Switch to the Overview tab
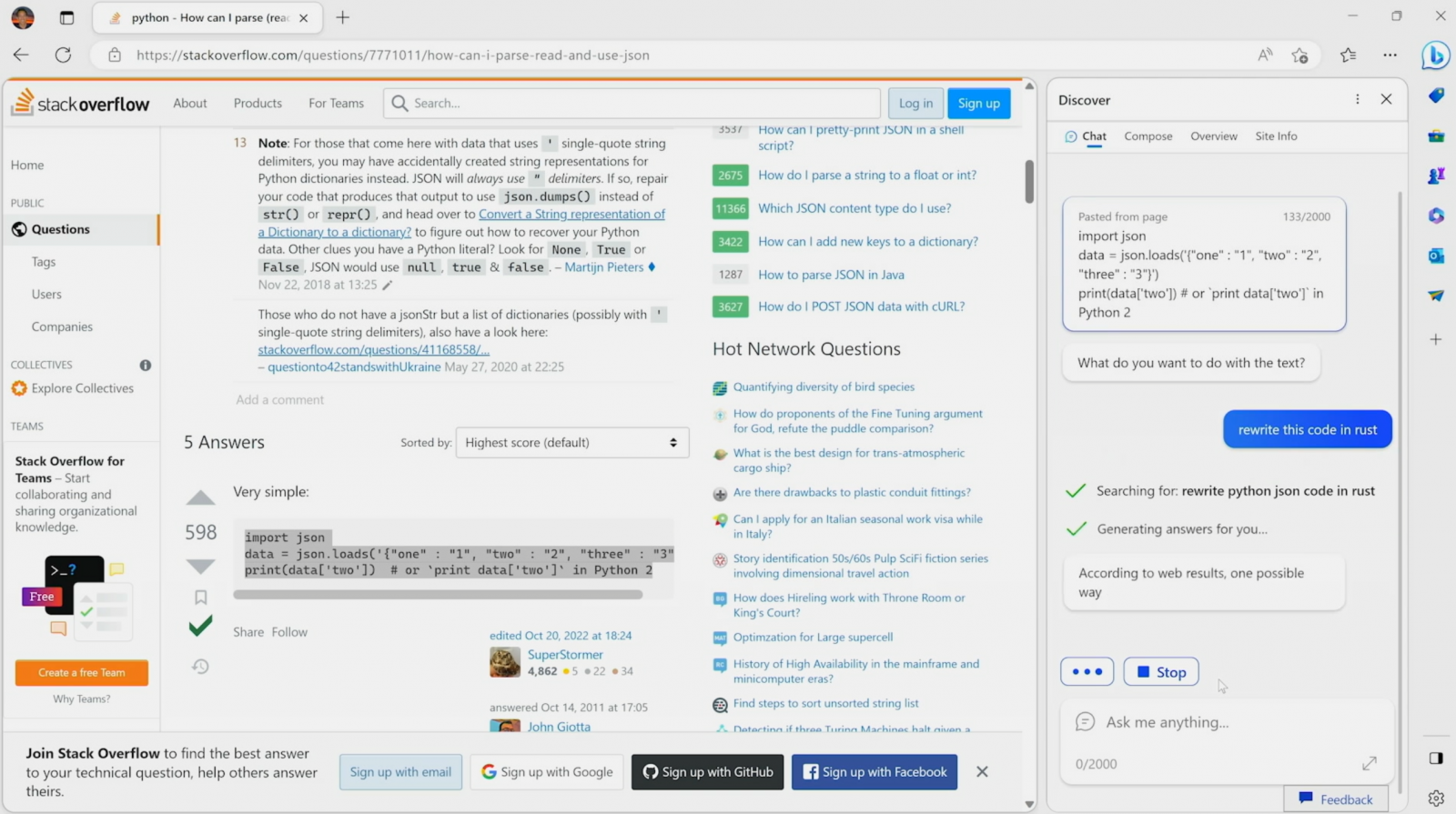Image resolution: width=1456 pixels, height=814 pixels. (1214, 136)
